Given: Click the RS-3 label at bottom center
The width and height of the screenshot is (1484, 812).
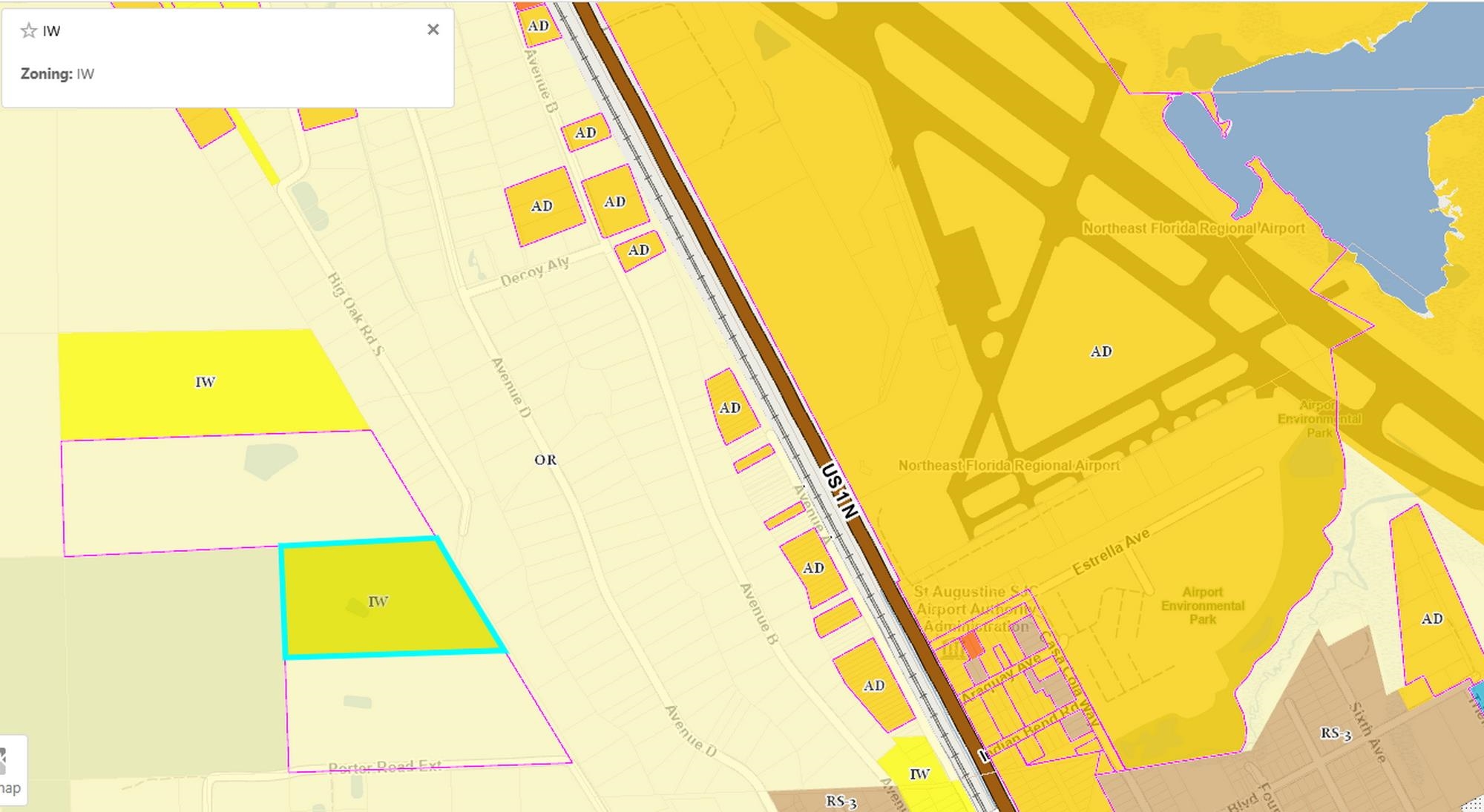Looking at the screenshot, I should coord(841,802).
